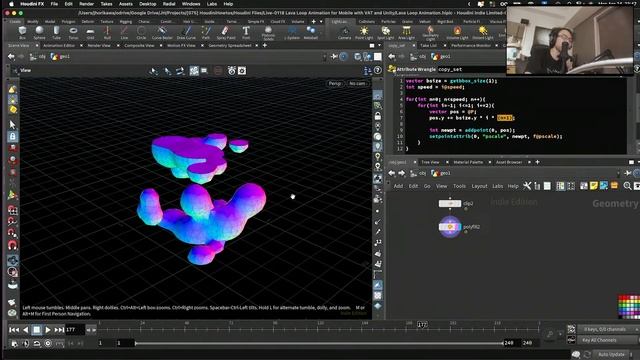Select the Curve Bezier shelf tool
Viewport: 640px width, 360px height.
click(162, 32)
